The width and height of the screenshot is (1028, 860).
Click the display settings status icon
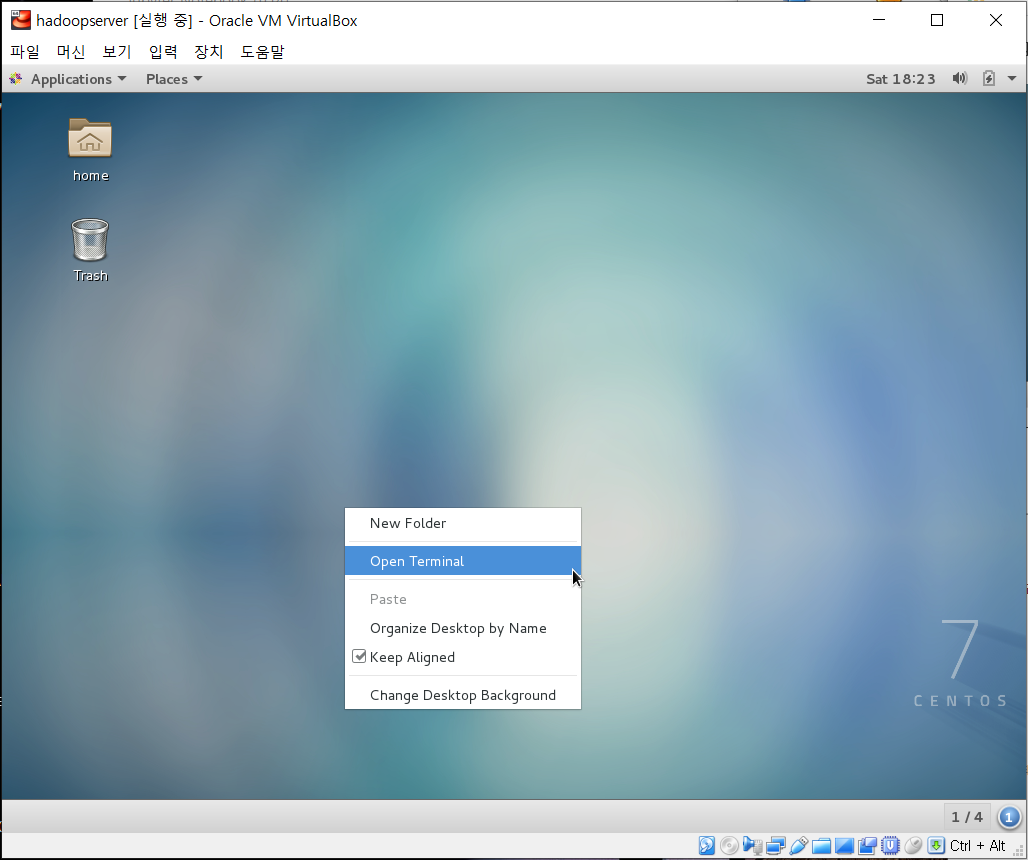[x=844, y=846]
